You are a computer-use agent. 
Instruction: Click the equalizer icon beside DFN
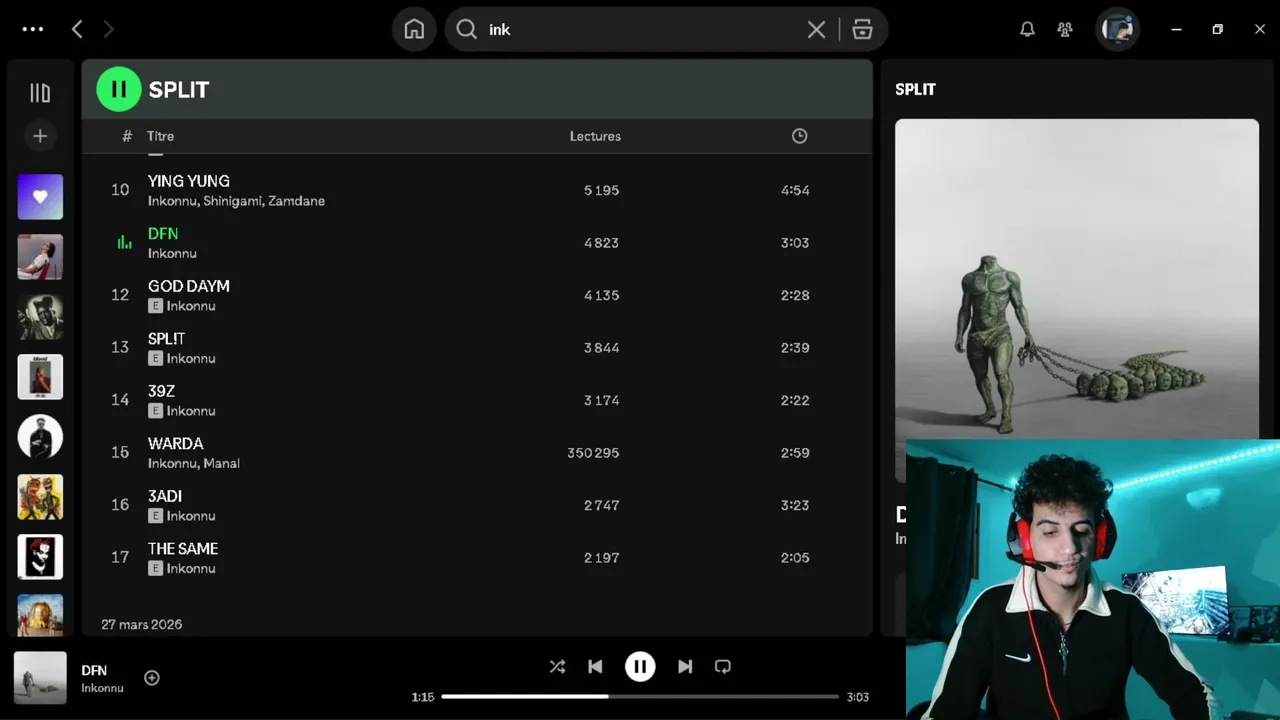124,242
